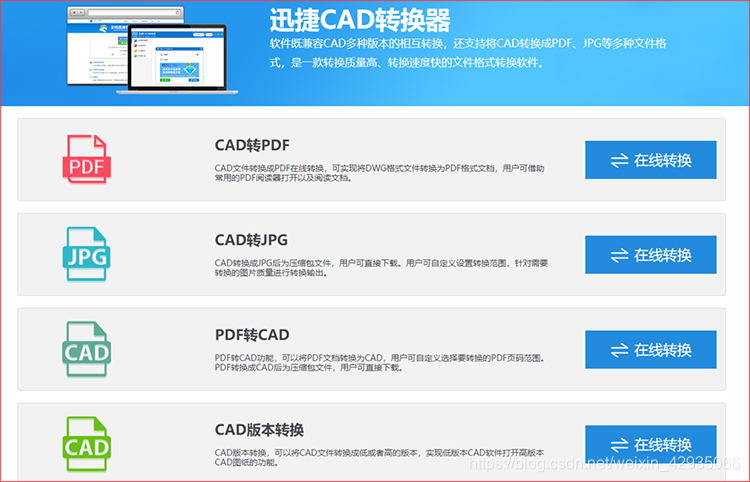The image size is (750, 482).
Task: Open the CAD版本转换 heading
Action: point(259,429)
